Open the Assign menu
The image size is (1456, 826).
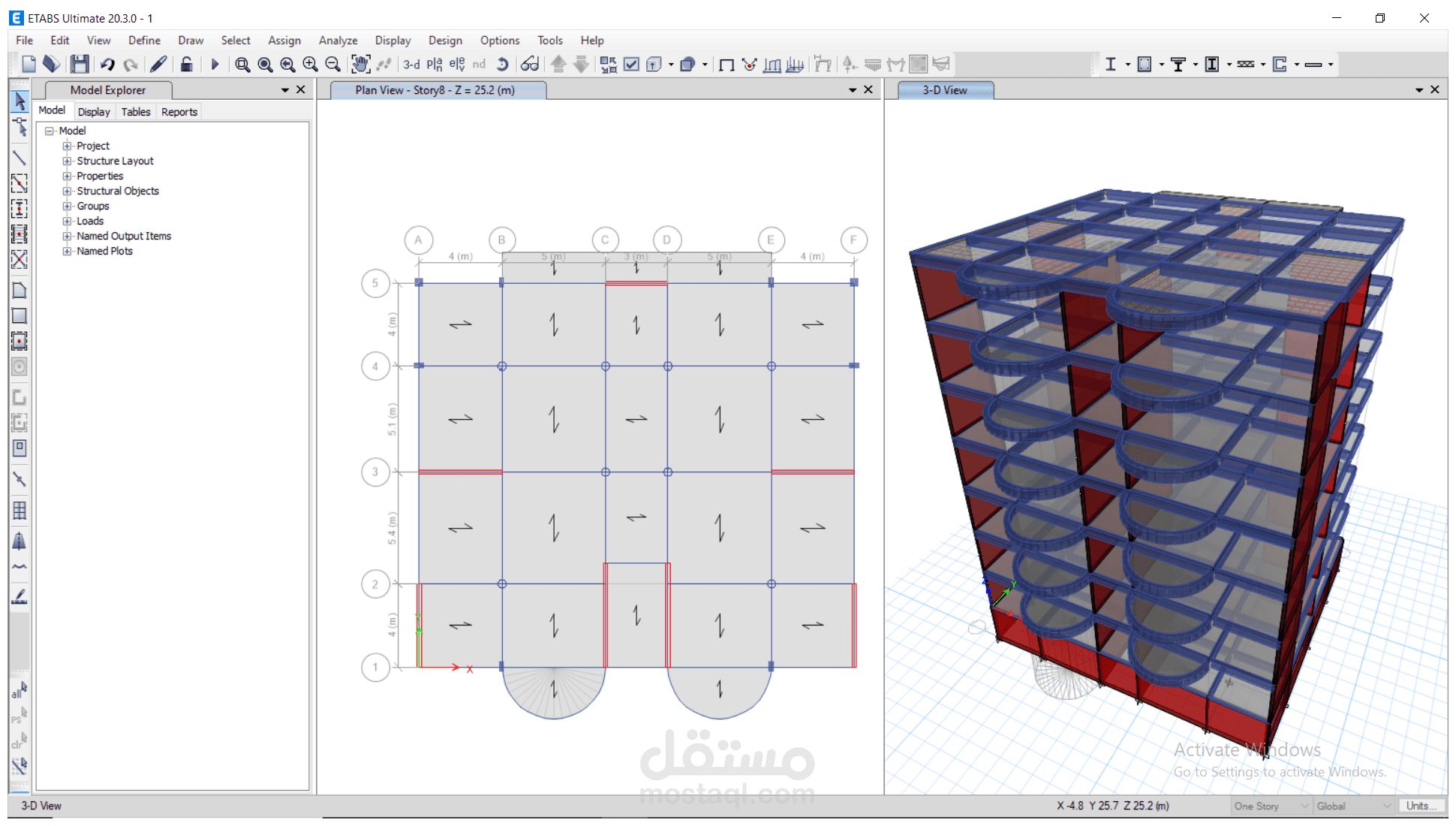tap(284, 41)
